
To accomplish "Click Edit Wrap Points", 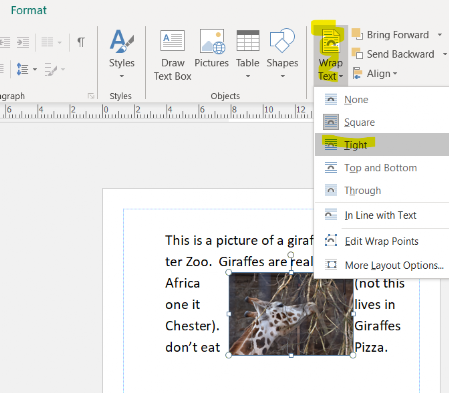I will click(x=382, y=241).
